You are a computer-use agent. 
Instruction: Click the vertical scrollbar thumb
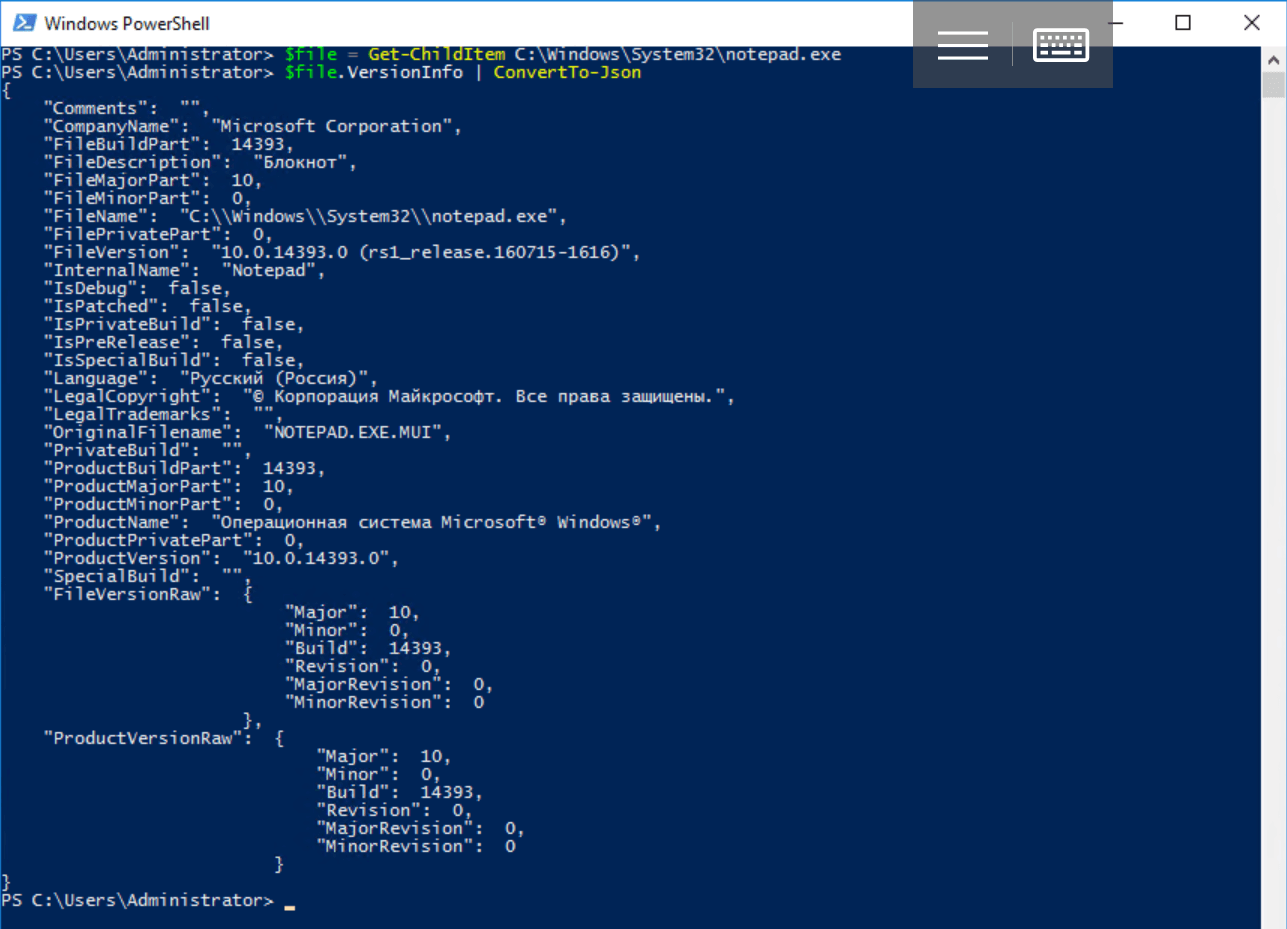(x=1272, y=86)
